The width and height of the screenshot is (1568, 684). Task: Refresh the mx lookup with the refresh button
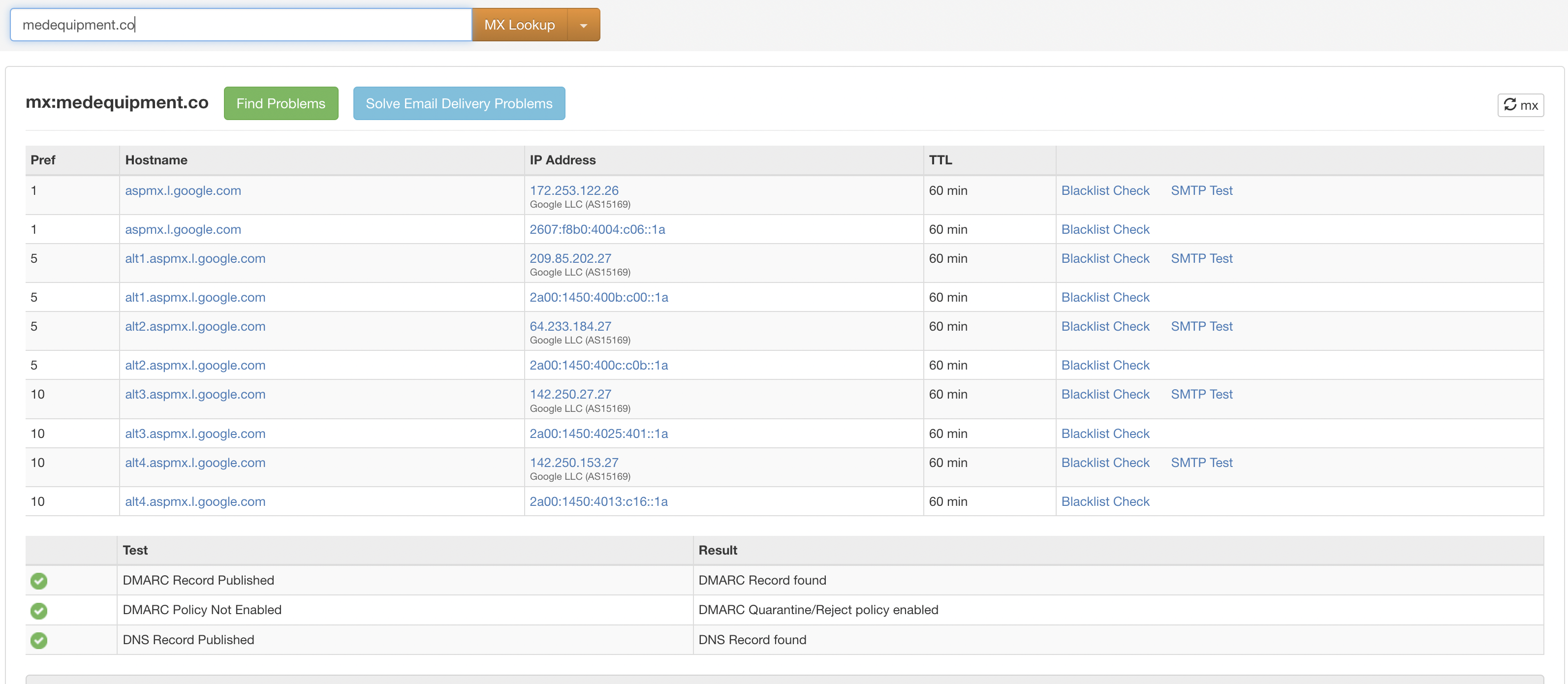click(x=1521, y=105)
